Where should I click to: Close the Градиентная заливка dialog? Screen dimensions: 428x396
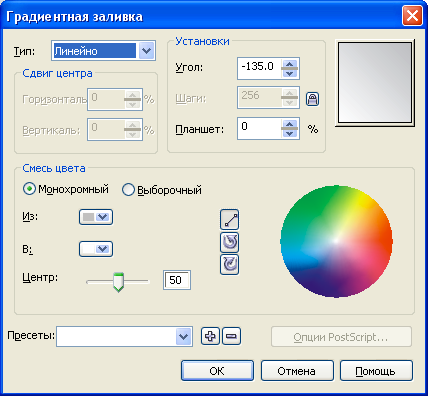click(412, 16)
